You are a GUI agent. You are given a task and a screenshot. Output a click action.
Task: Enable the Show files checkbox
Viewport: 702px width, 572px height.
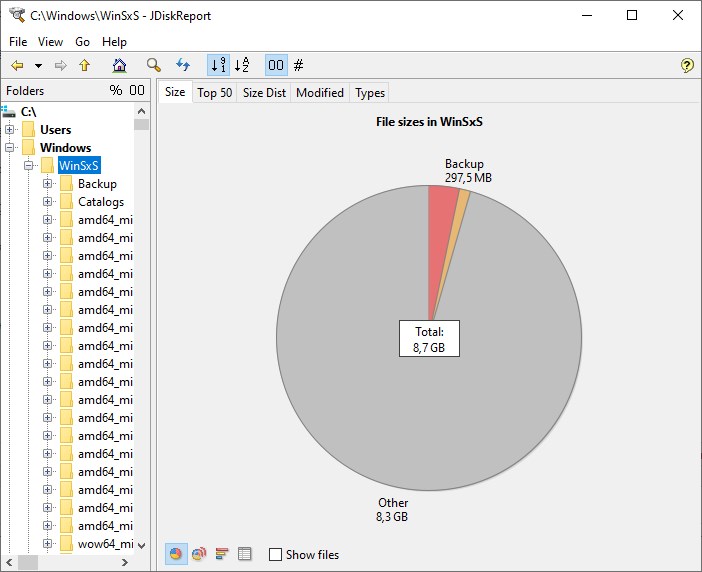pyautogui.click(x=276, y=555)
